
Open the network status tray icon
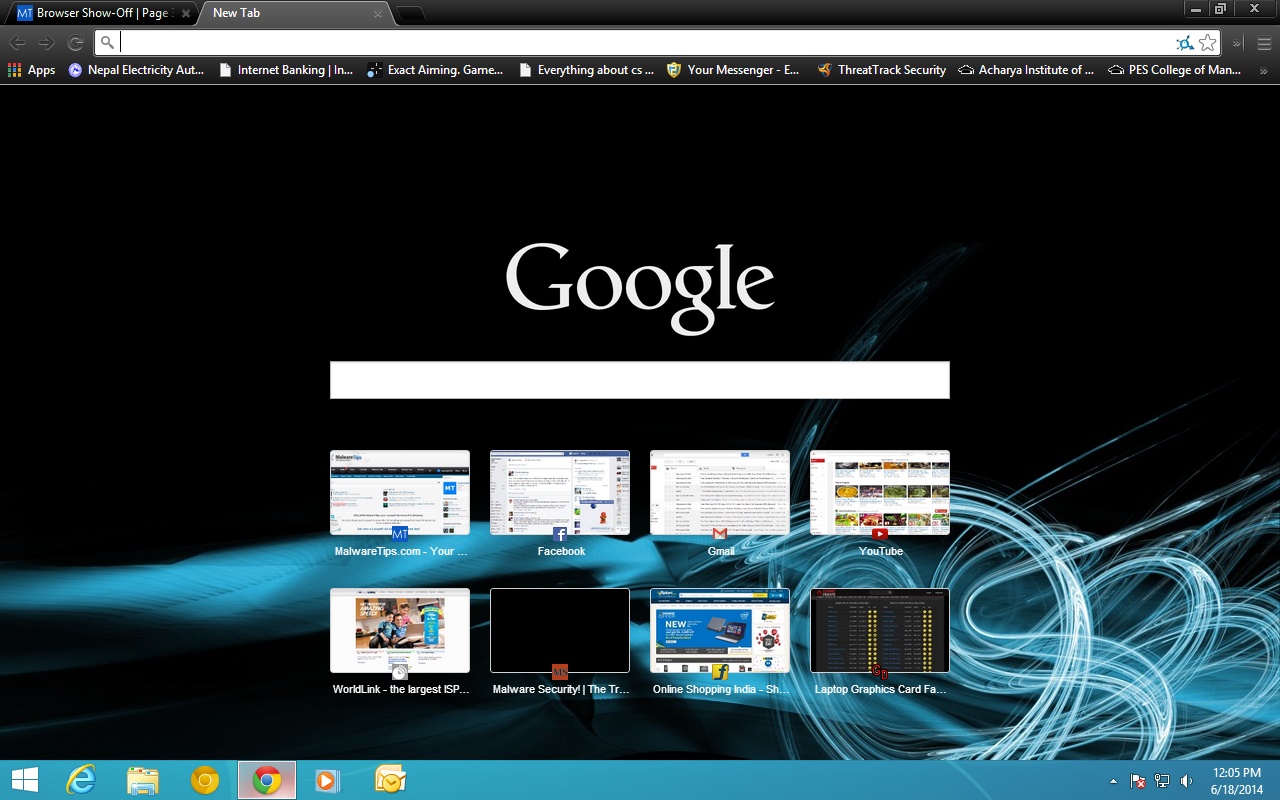click(x=1162, y=781)
